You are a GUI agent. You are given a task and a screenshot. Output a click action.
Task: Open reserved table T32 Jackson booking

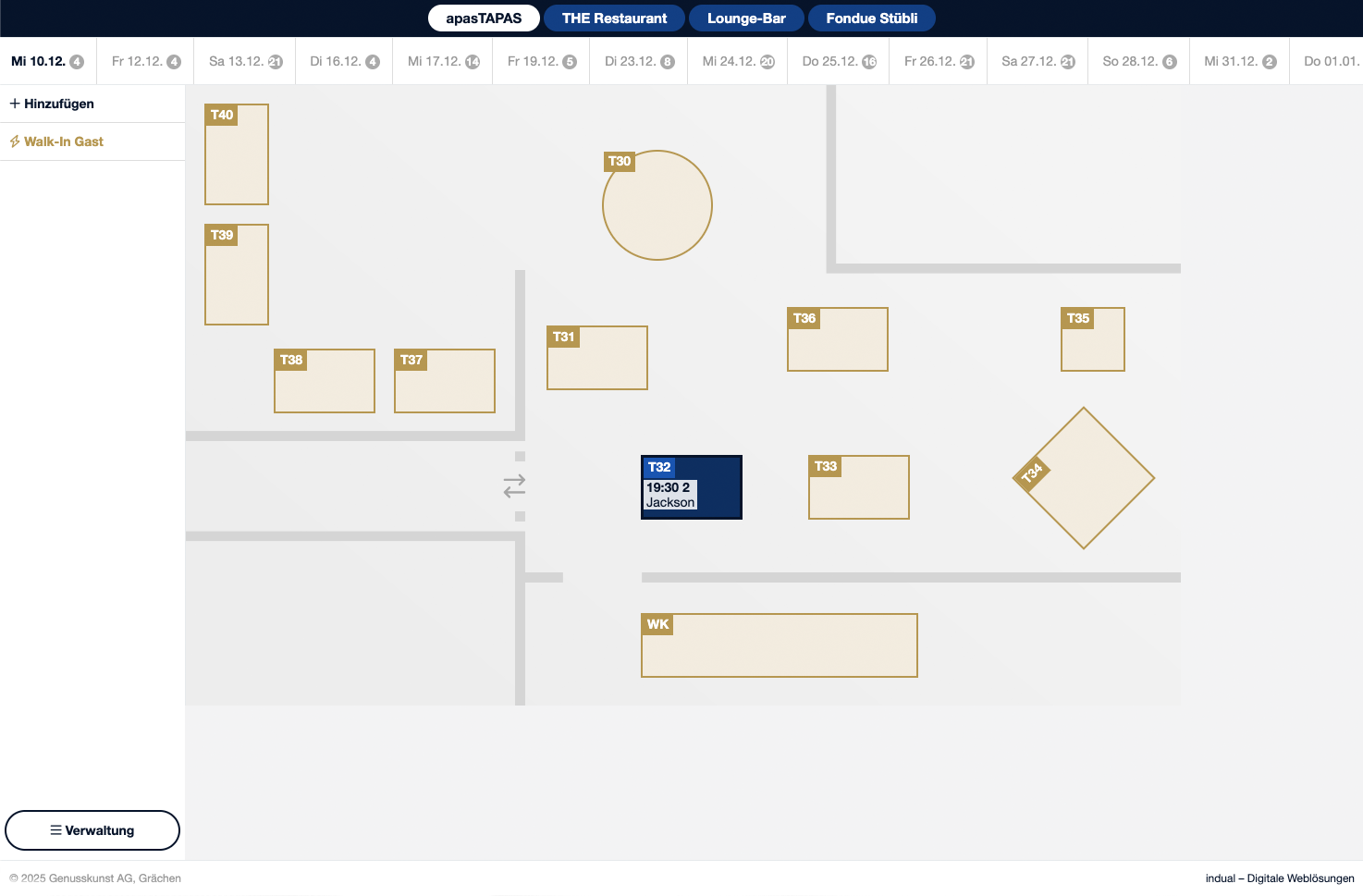coord(692,487)
